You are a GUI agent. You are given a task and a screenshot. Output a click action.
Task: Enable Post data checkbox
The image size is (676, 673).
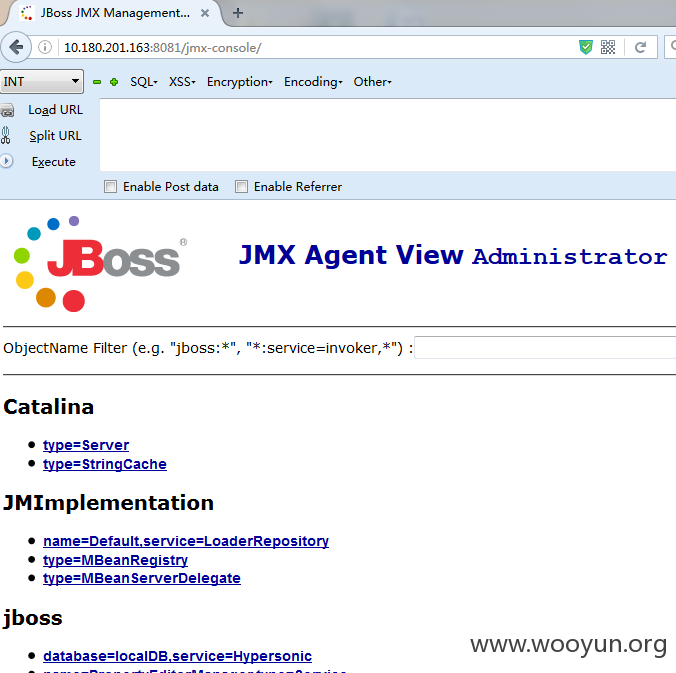coord(110,187)
